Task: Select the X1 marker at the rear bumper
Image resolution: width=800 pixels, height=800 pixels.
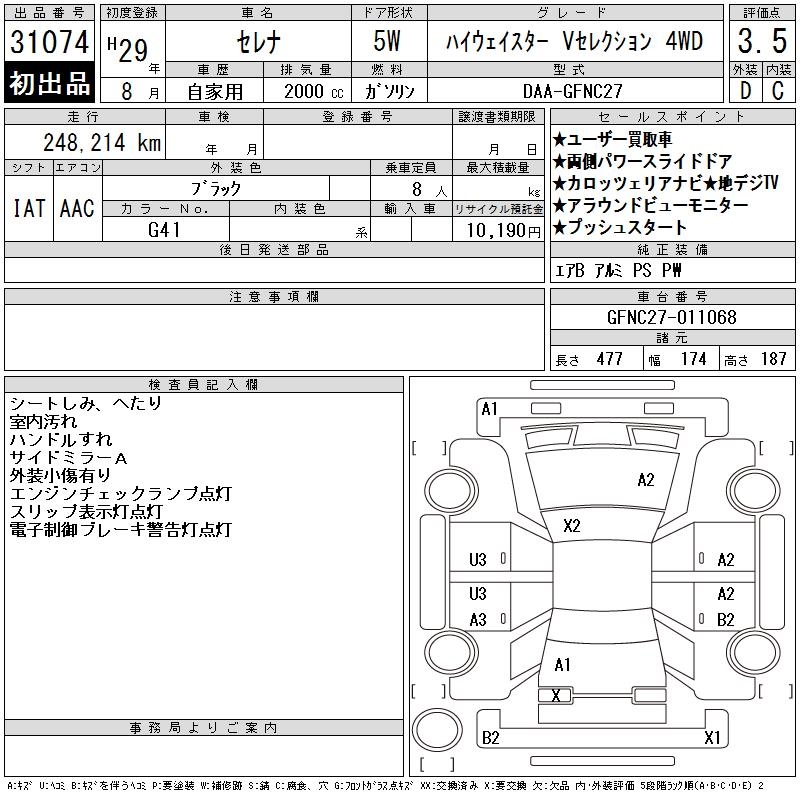Action: tap(712, 738)
